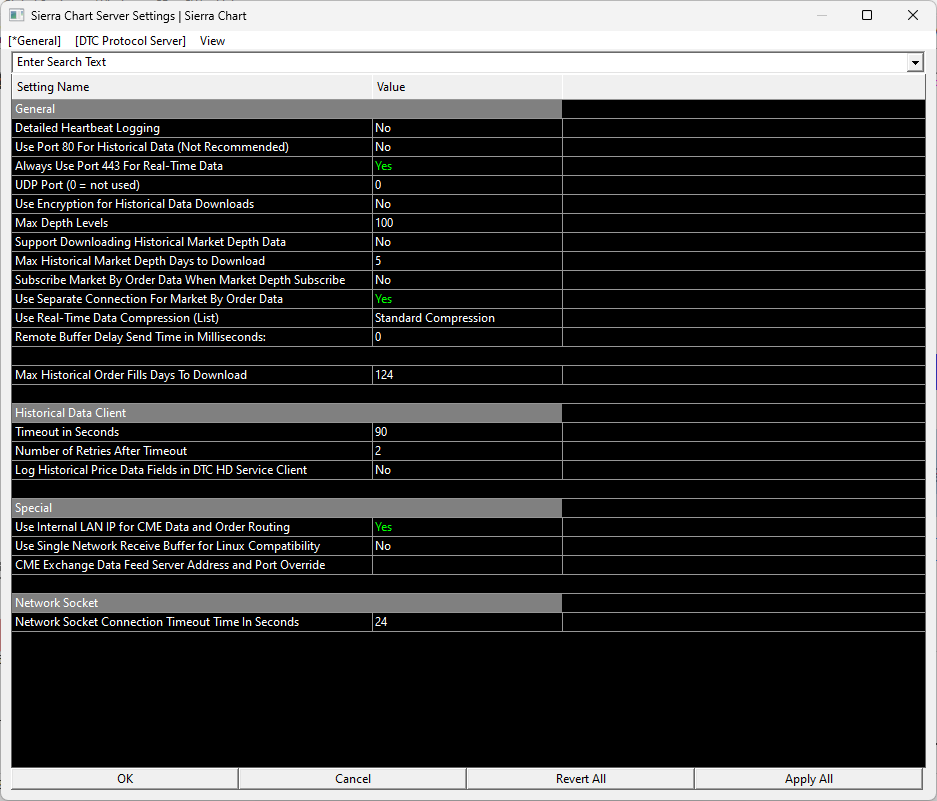
Task: Expand the search text dropdown arrow
Action: (915, 62)
